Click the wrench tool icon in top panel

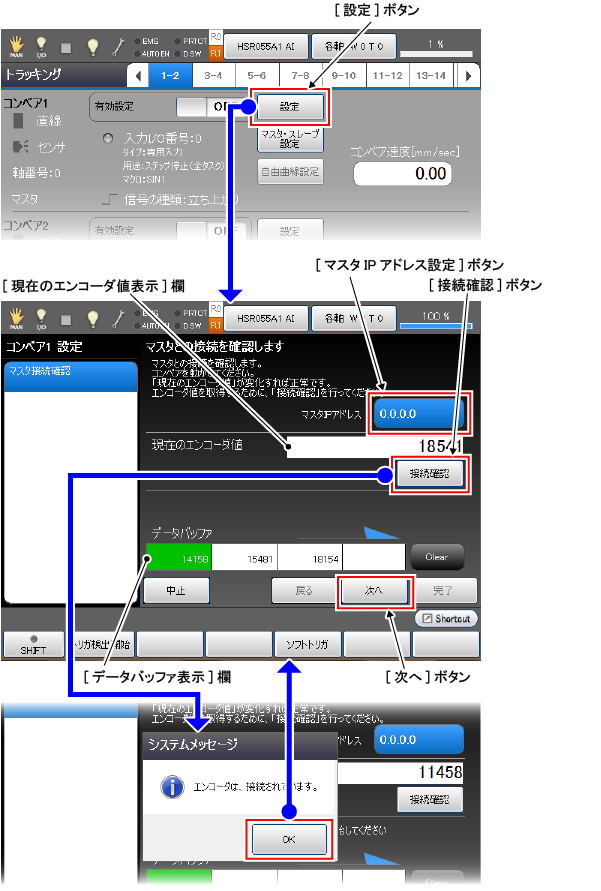(x=119, y=46)
